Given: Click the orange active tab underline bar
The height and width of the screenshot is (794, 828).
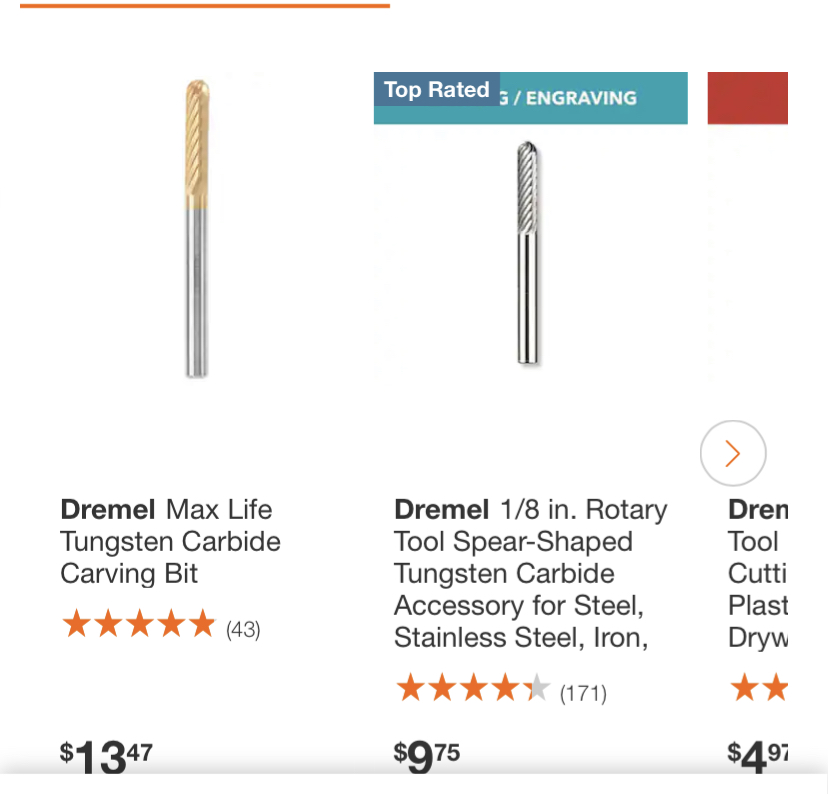Looking at the screenshot, I should coord(205,6).
